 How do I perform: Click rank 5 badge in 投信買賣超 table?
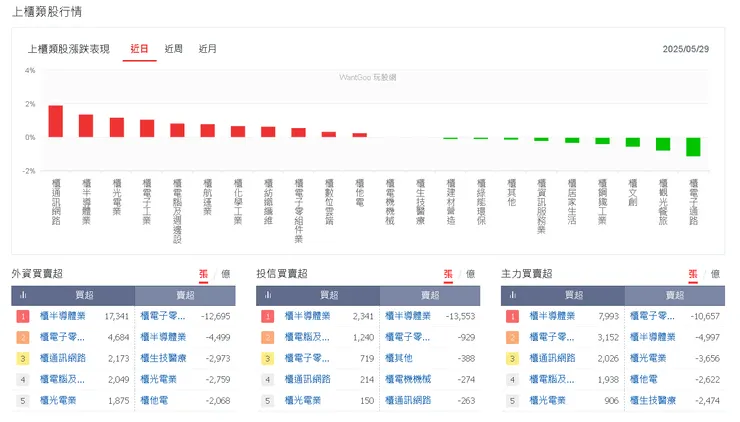click(x=268, y=400)
